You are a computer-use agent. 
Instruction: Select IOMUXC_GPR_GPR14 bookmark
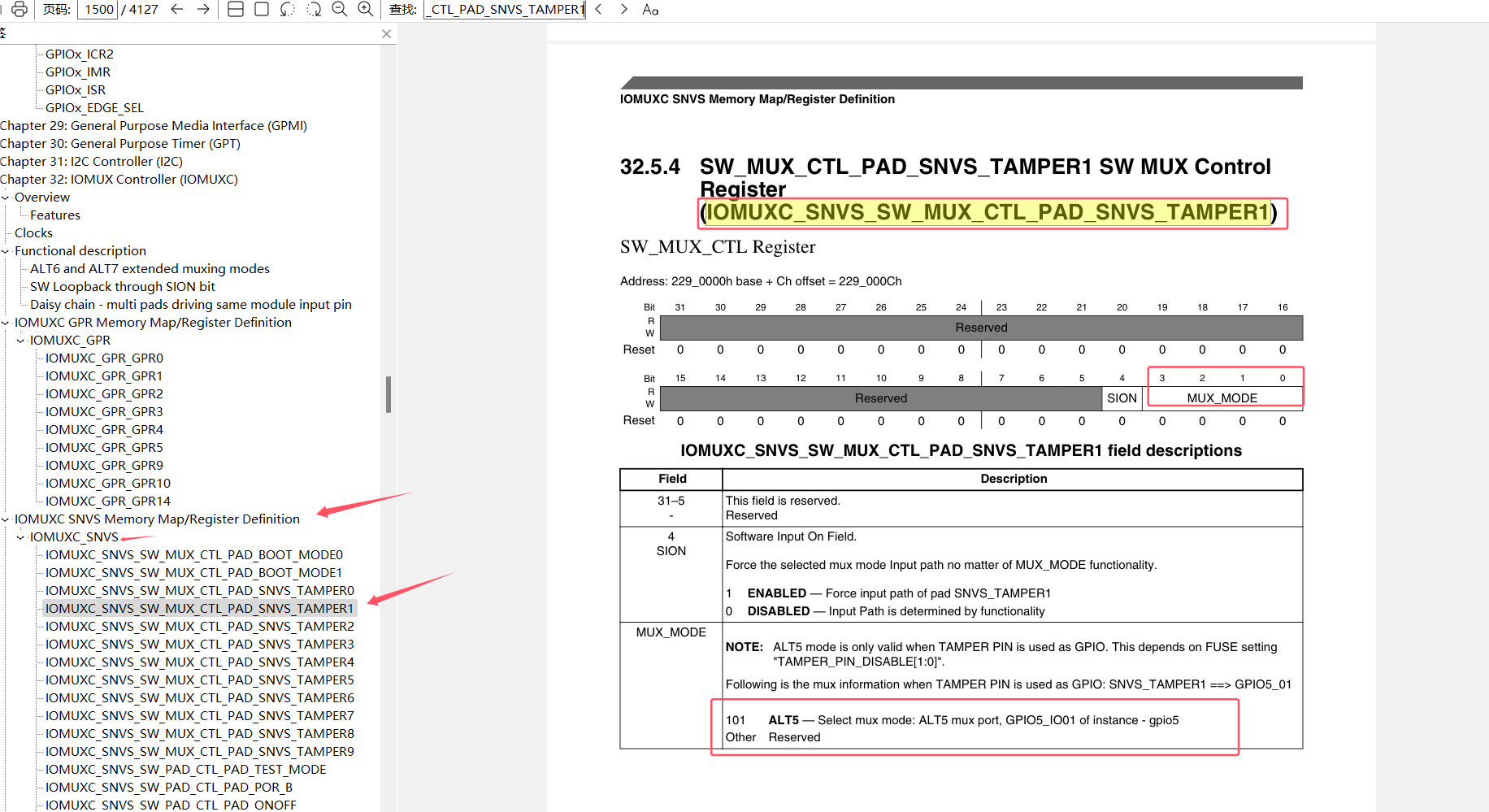[x=108, y=502]
